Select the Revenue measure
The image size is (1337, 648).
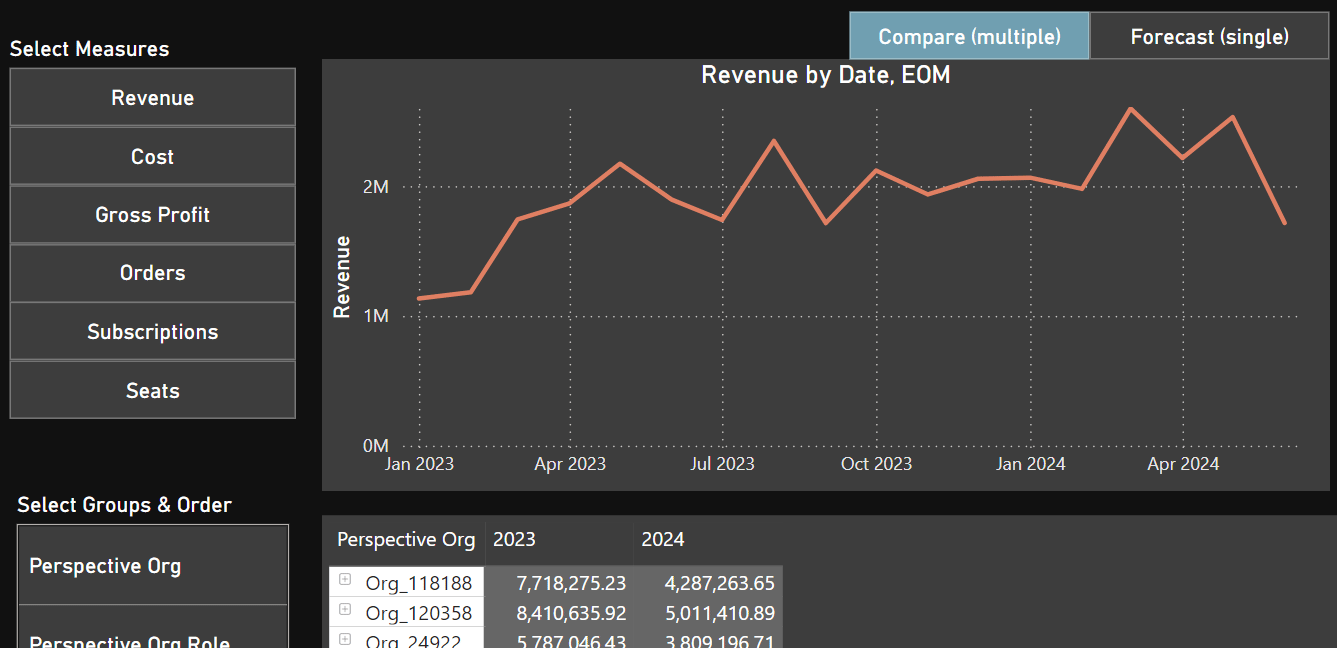[153, 97]
